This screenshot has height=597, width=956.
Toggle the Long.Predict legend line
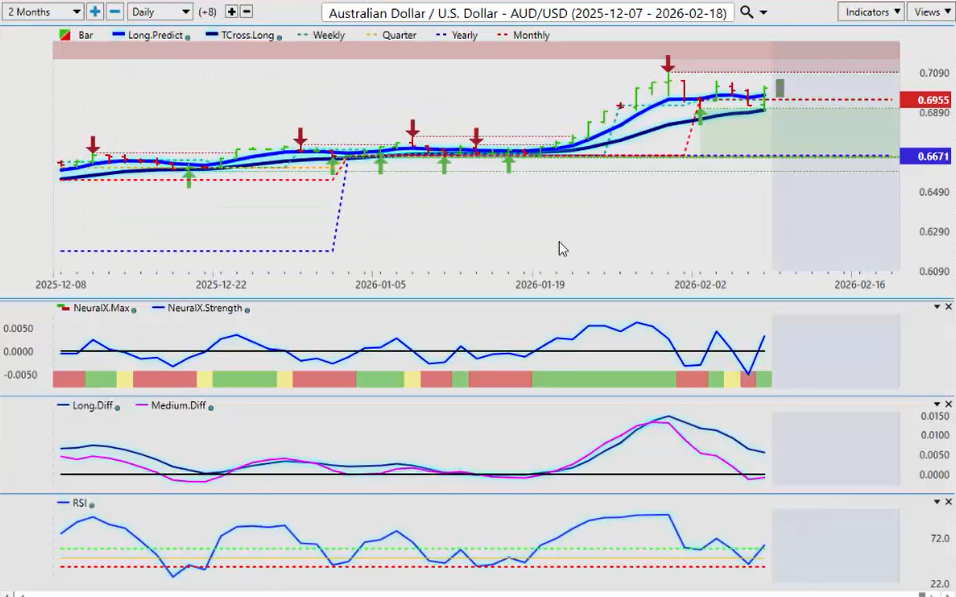[150, 35]
